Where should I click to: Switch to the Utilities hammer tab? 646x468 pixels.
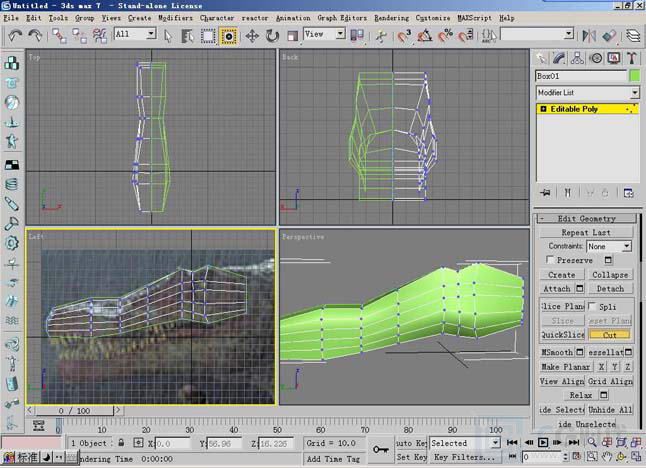(632, 58)
